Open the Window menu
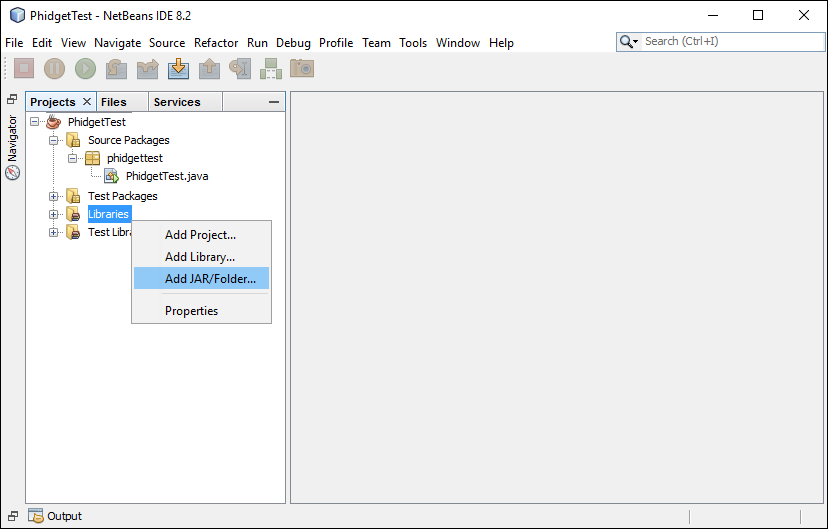Screen dimensions: 828x529 pos(458,43)
